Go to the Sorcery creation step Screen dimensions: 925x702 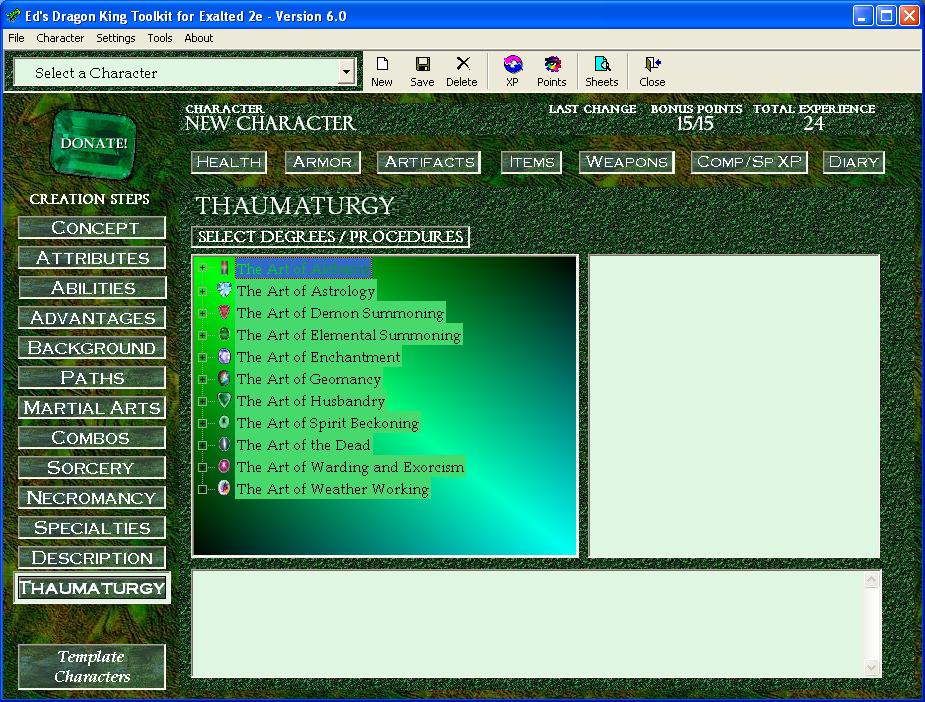[92, 468]
